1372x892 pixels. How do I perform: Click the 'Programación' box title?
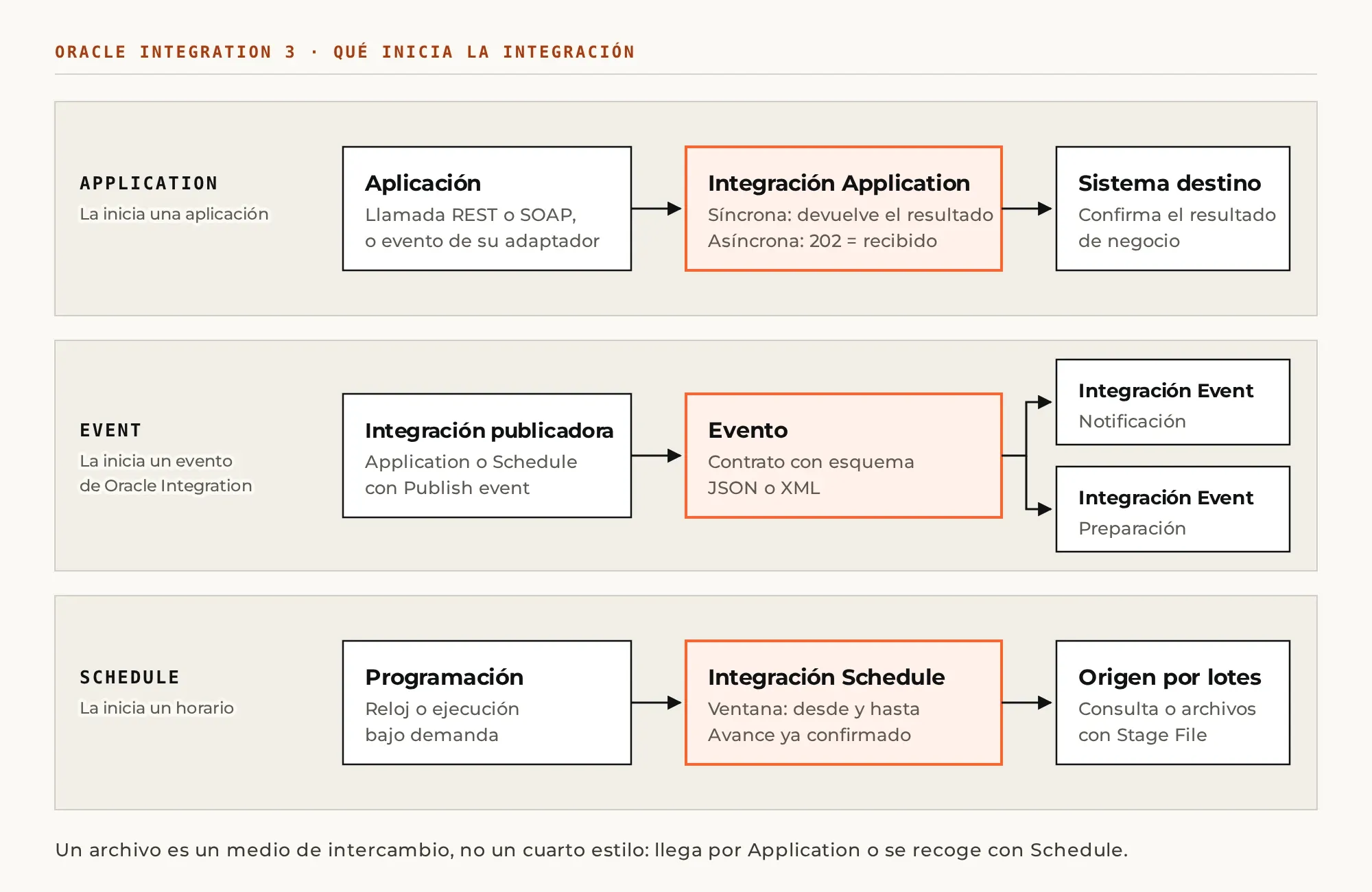444,677
